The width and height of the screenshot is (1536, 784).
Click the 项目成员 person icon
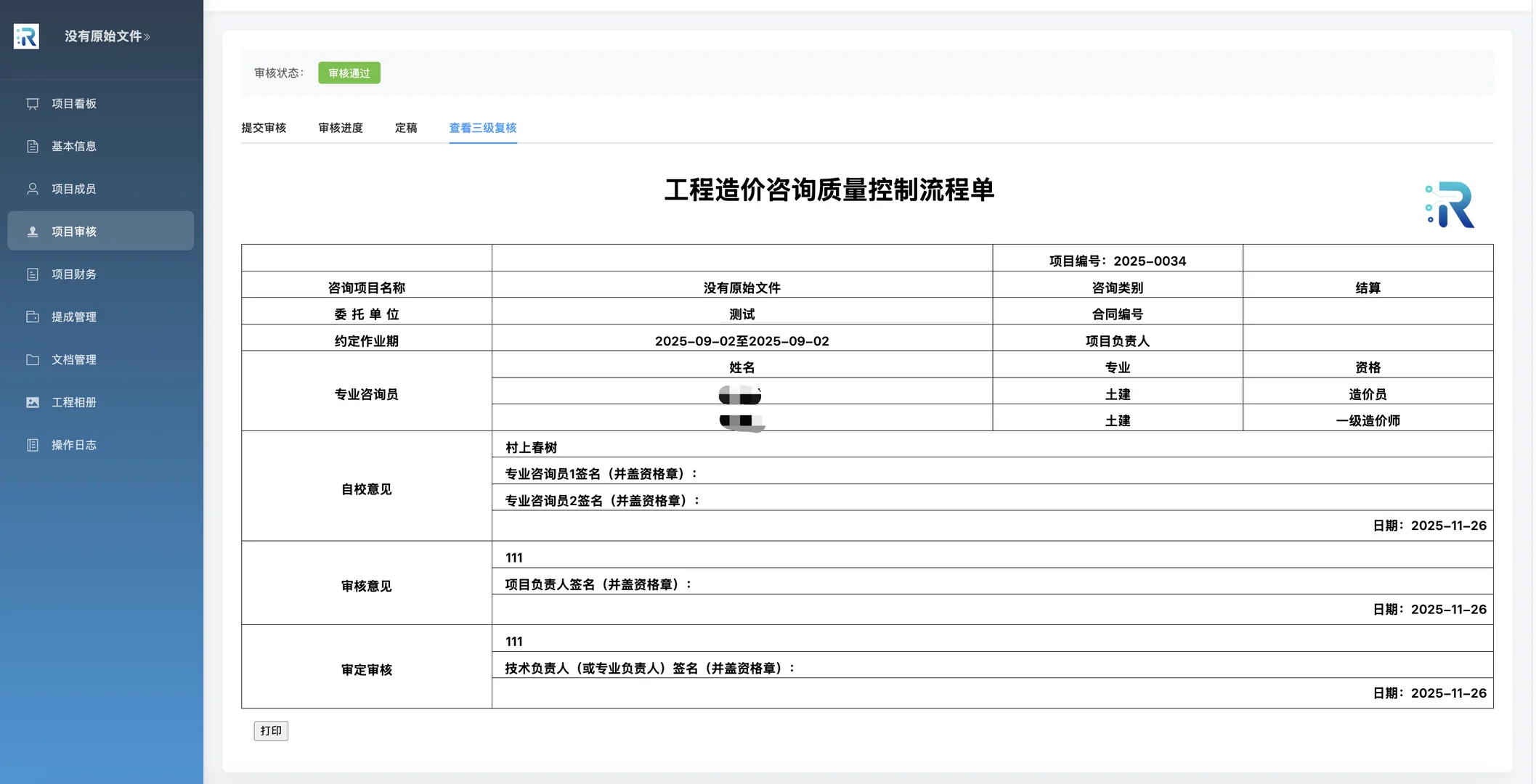(31, 188)
